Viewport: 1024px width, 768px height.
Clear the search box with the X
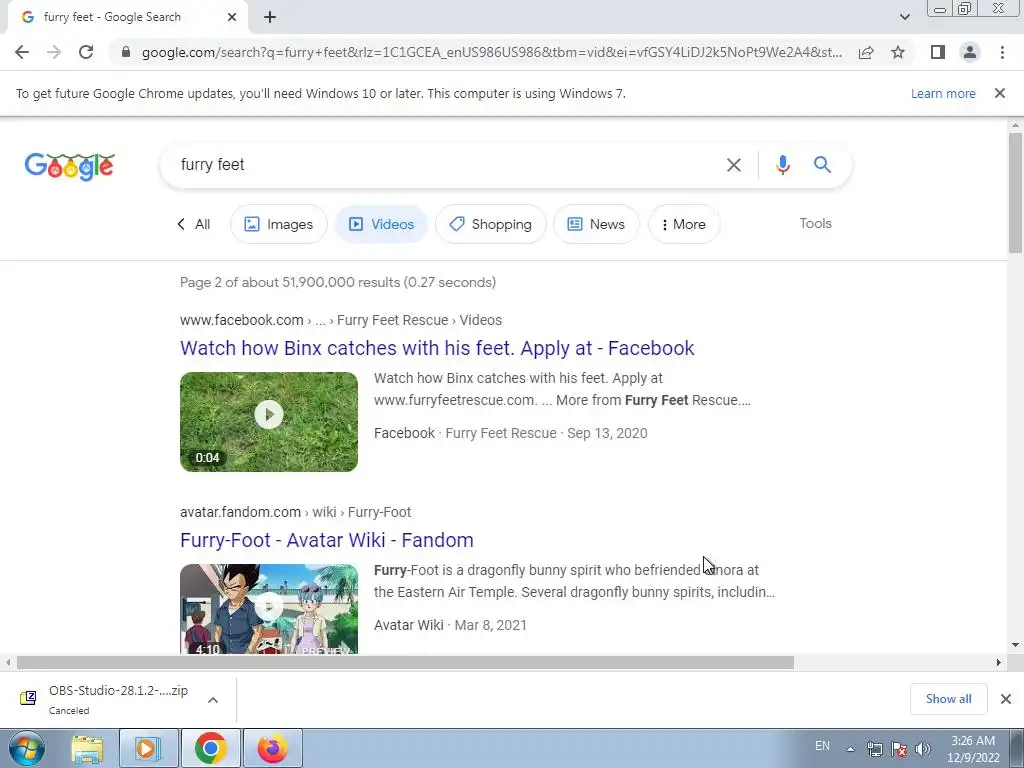734,165
